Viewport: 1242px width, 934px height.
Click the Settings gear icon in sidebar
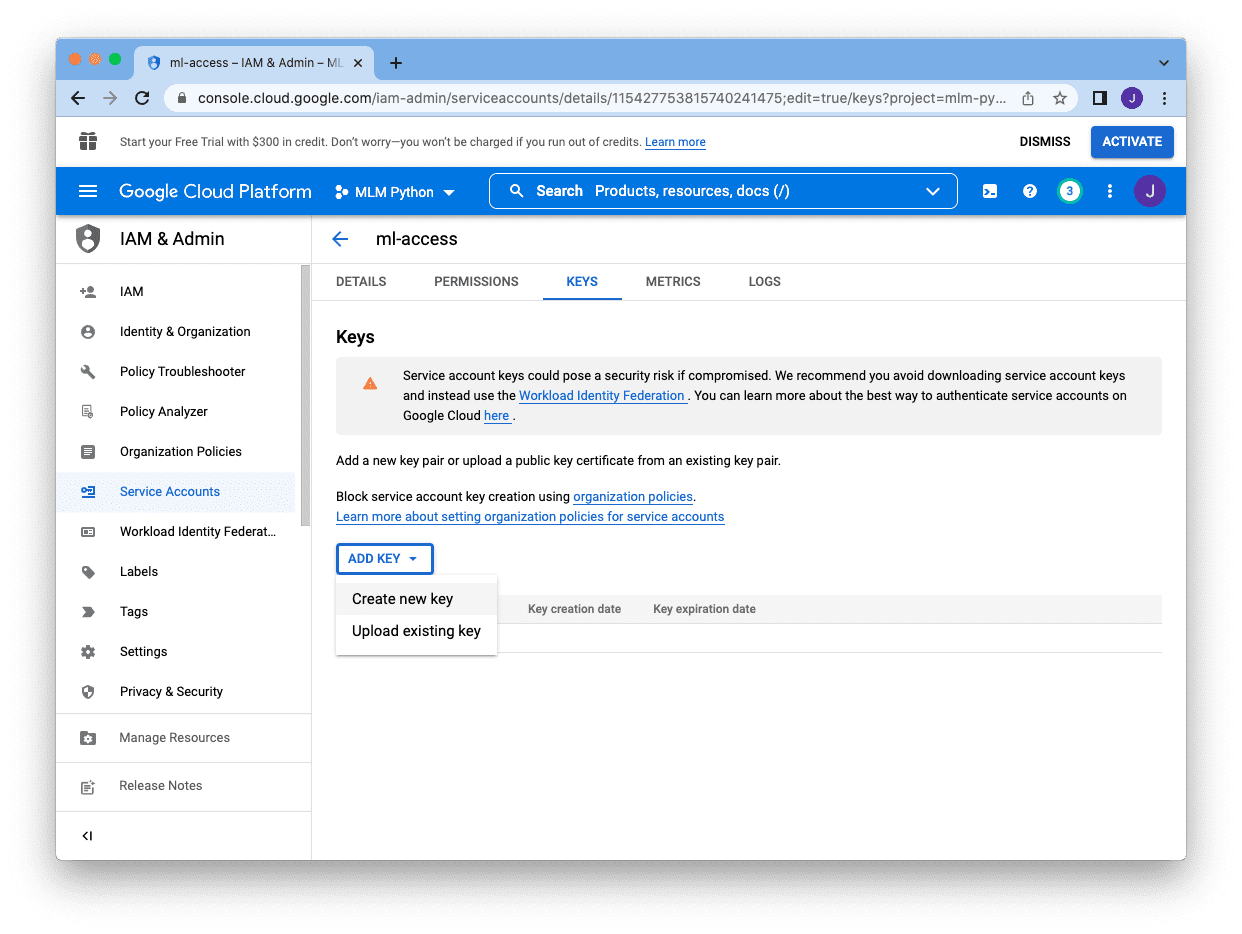(x=88, y=652)
